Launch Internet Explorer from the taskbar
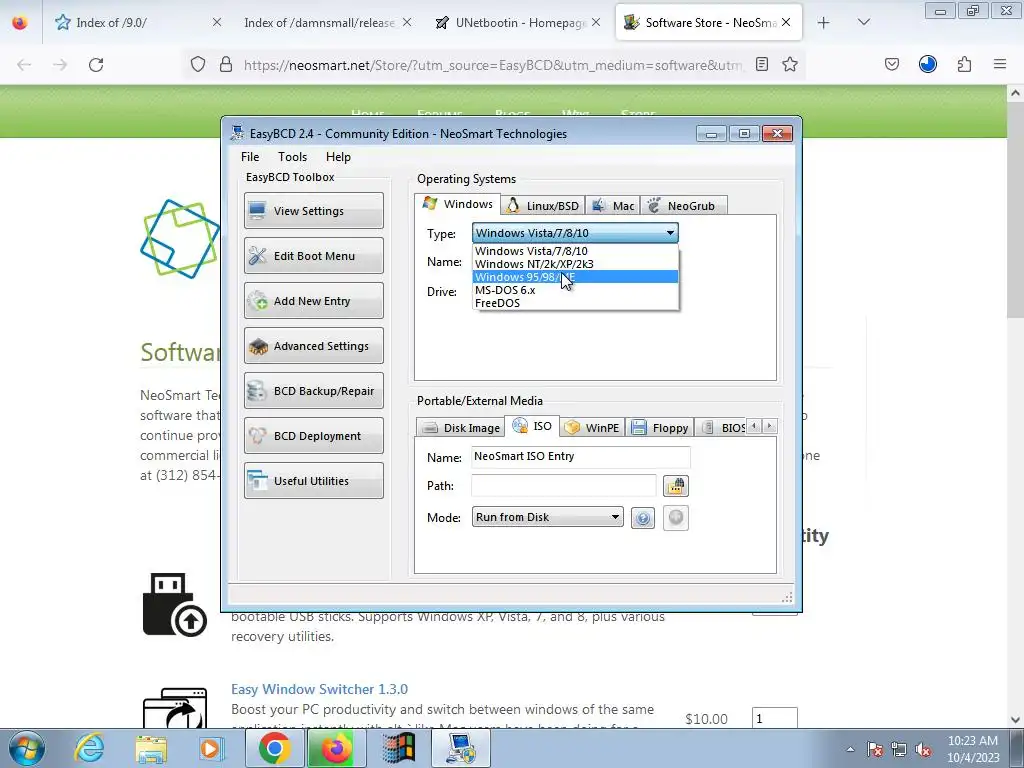 89,748
